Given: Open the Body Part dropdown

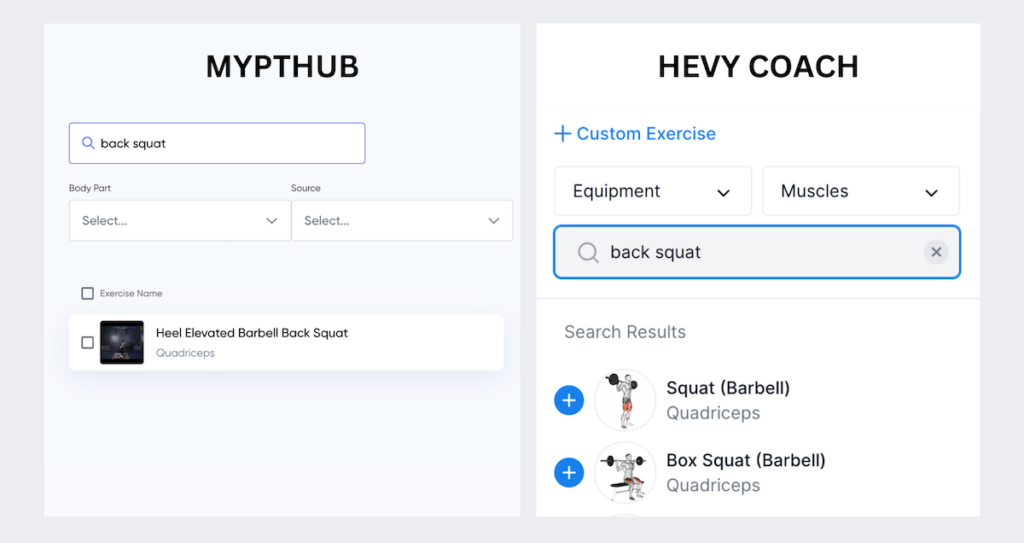Looking at the screenshot, I should point(179,221).
